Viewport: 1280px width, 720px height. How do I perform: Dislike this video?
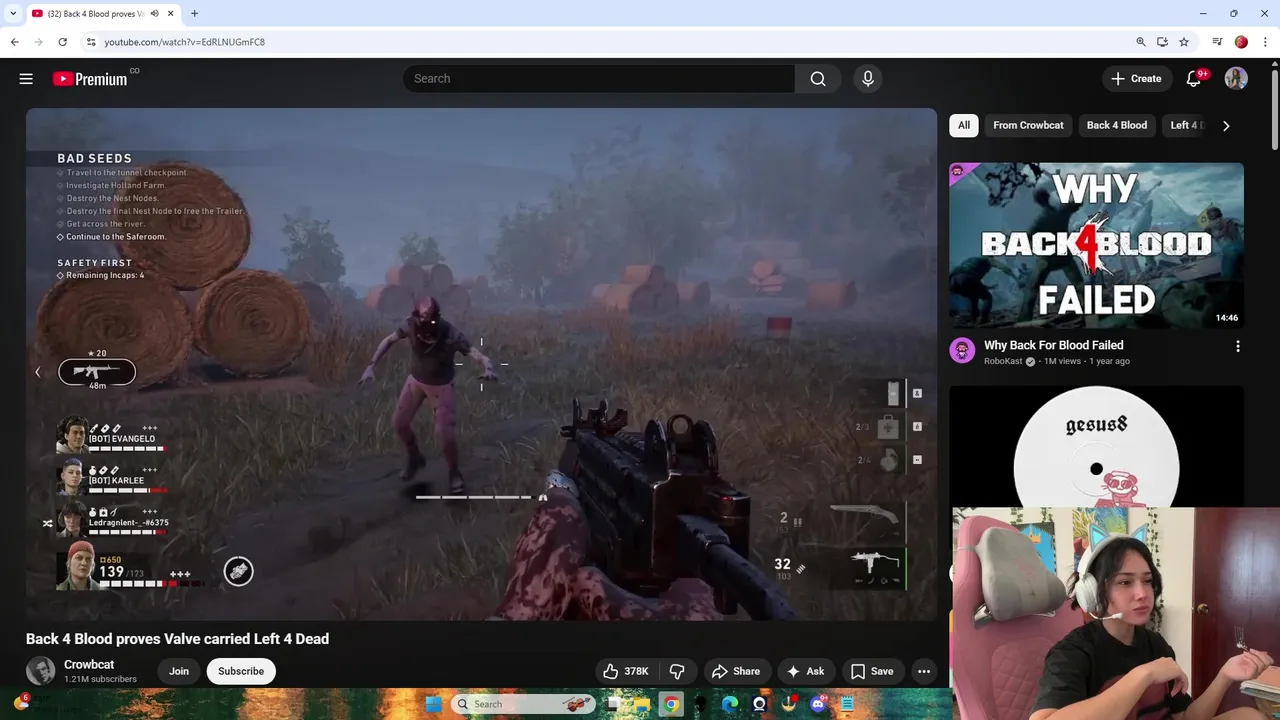click(x=677, y=671)
